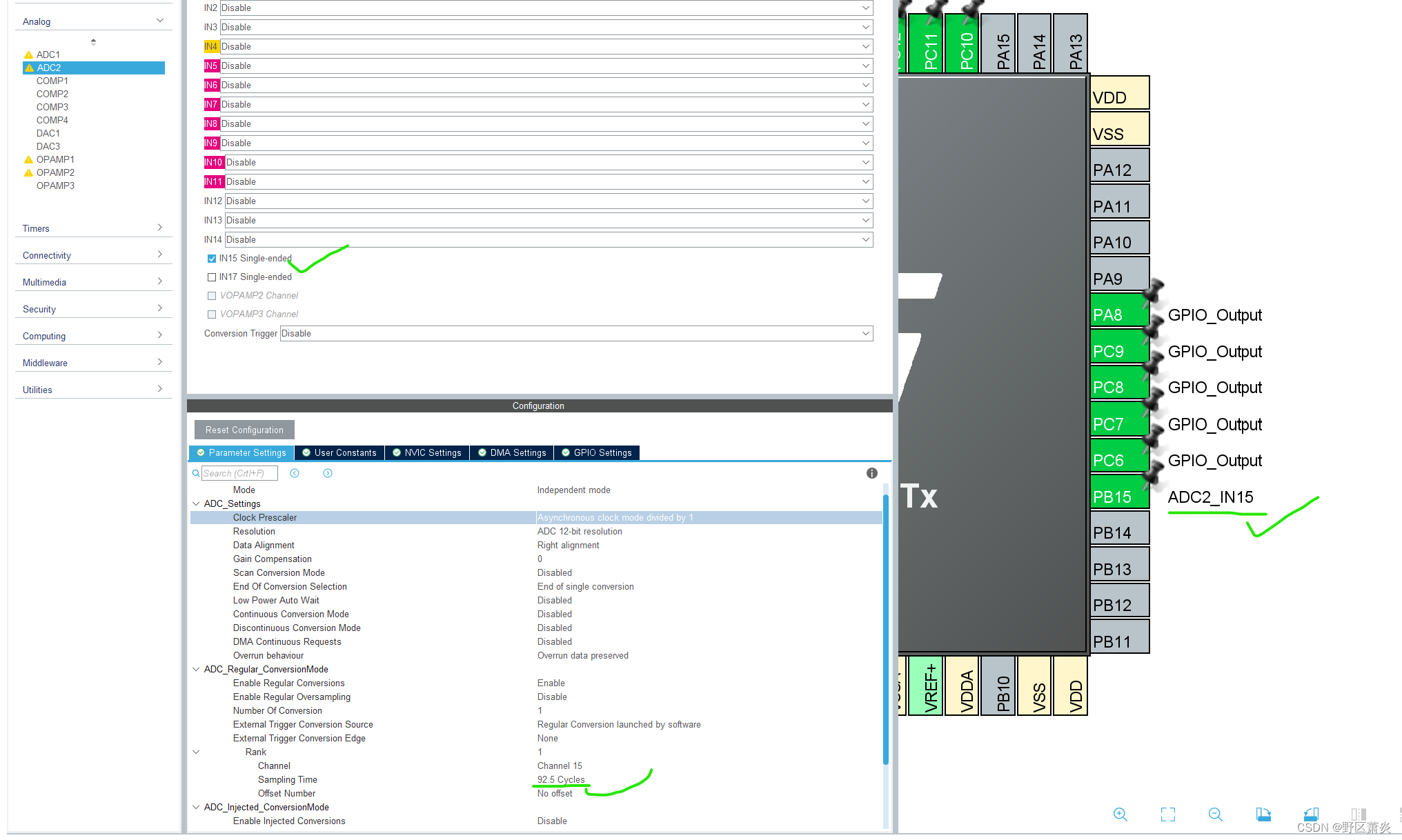The height and width of the screenshot is (840, 1402).
Task: Go to previous search result arrow
Action: coord(295,473)
